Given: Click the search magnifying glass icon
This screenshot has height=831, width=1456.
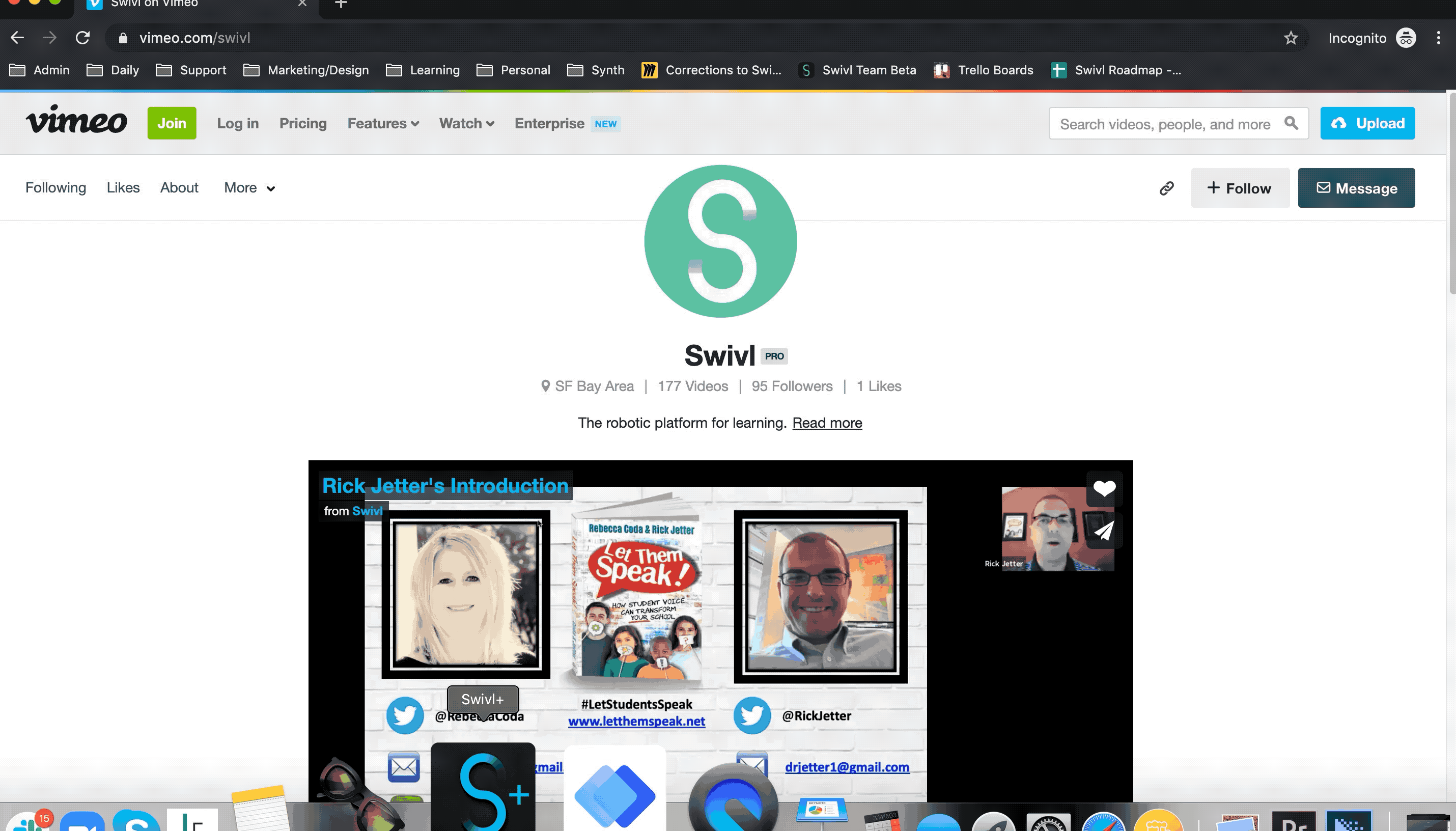Looking at the screenshot, I should click(x=1291, y=123).
